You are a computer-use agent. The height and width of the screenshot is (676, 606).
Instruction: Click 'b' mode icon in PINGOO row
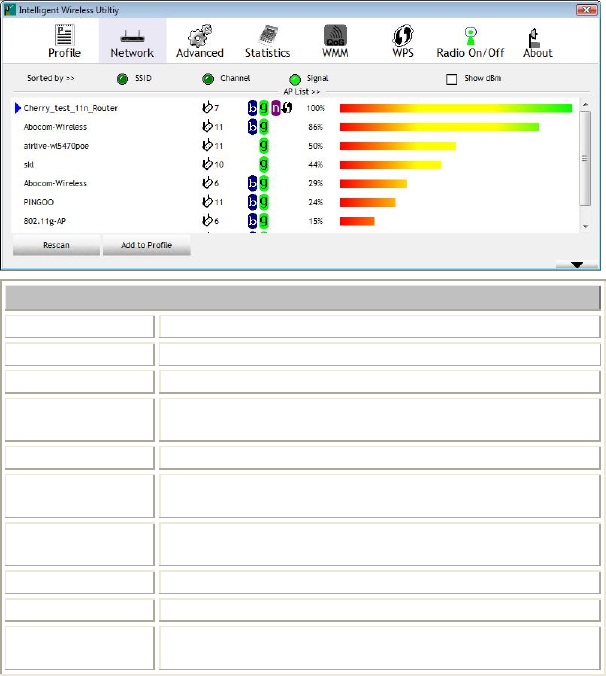click(x=252, y=202)
